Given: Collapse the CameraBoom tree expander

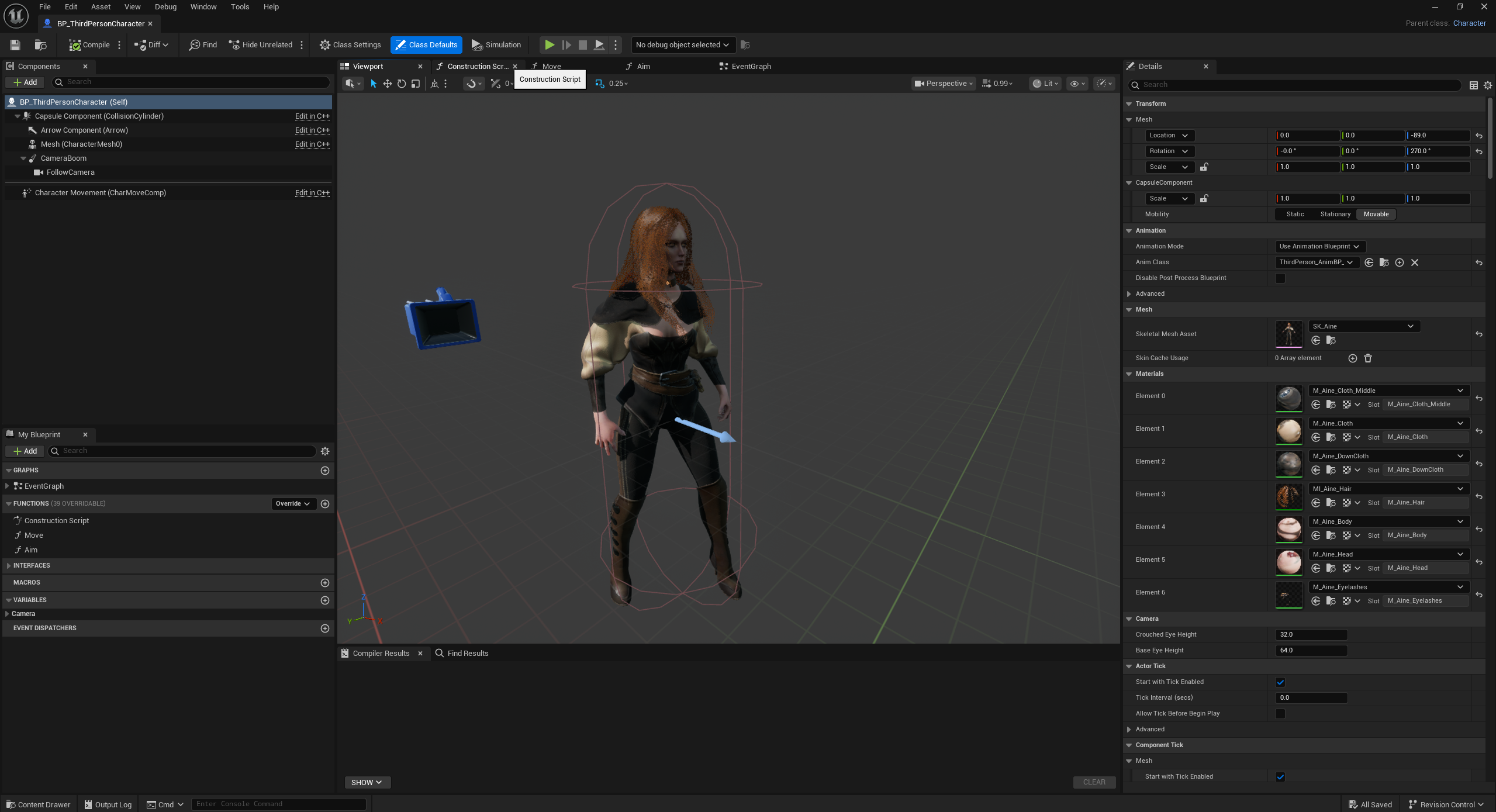Looking at the screenshot, I should click(x=23, y=158).
